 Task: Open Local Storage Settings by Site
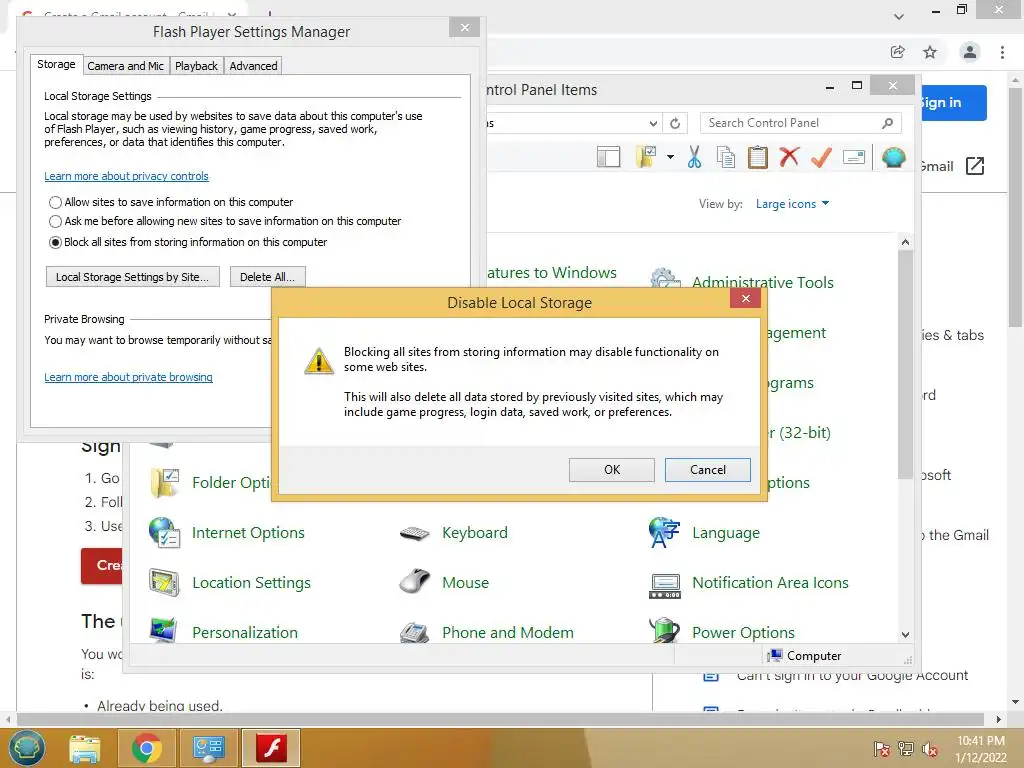coord(133,277)
